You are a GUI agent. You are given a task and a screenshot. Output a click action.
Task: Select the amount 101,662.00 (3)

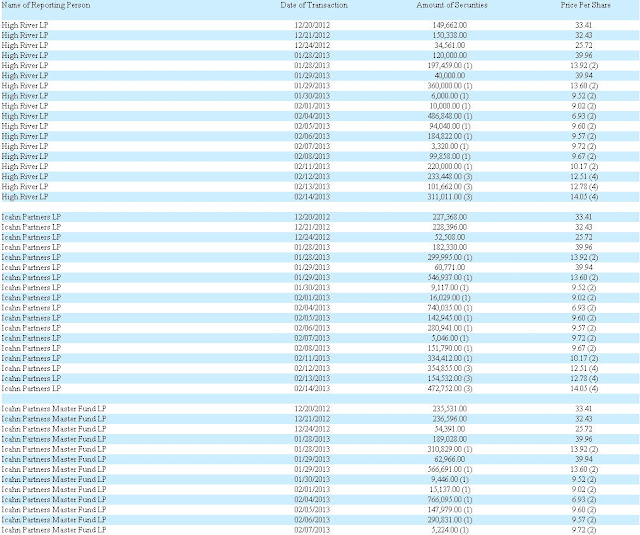[x=450, y=187]
